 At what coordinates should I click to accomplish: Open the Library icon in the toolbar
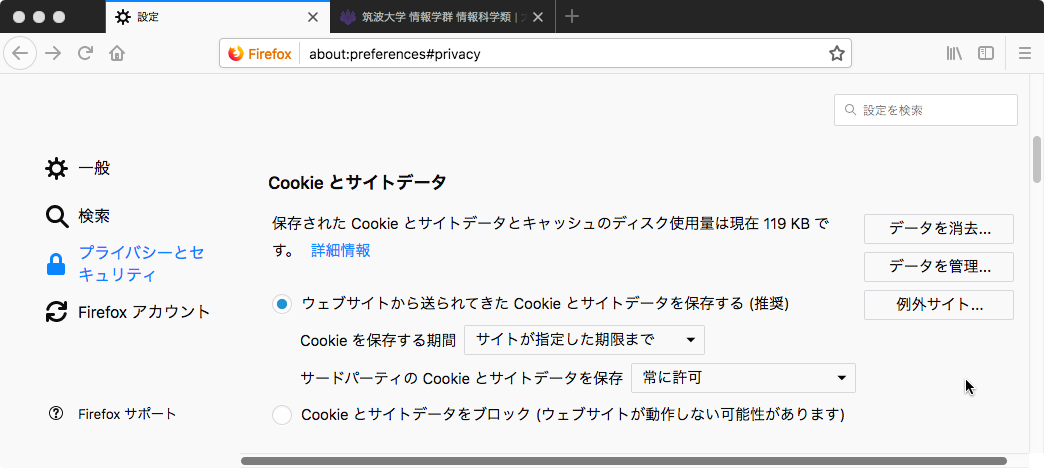[954, 54]
